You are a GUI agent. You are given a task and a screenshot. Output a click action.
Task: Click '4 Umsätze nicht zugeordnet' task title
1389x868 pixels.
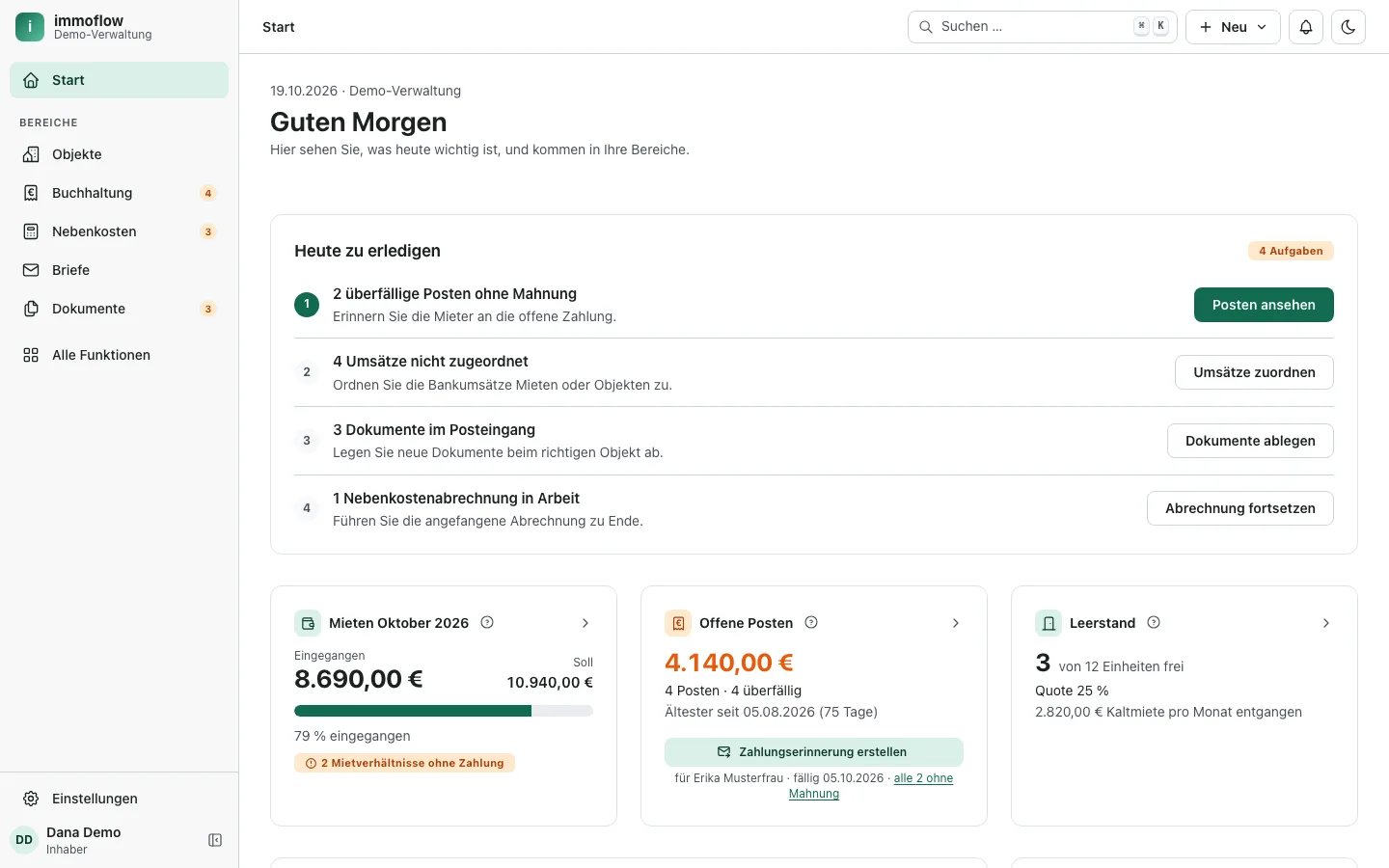tap(430, 362)
